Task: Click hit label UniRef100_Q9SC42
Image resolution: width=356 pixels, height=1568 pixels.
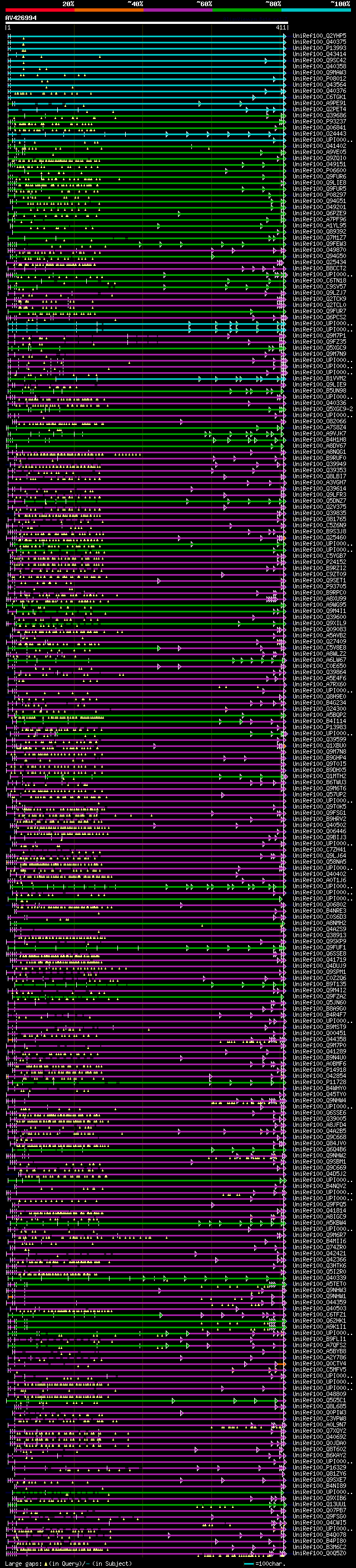Action: (x=319, y=60)
